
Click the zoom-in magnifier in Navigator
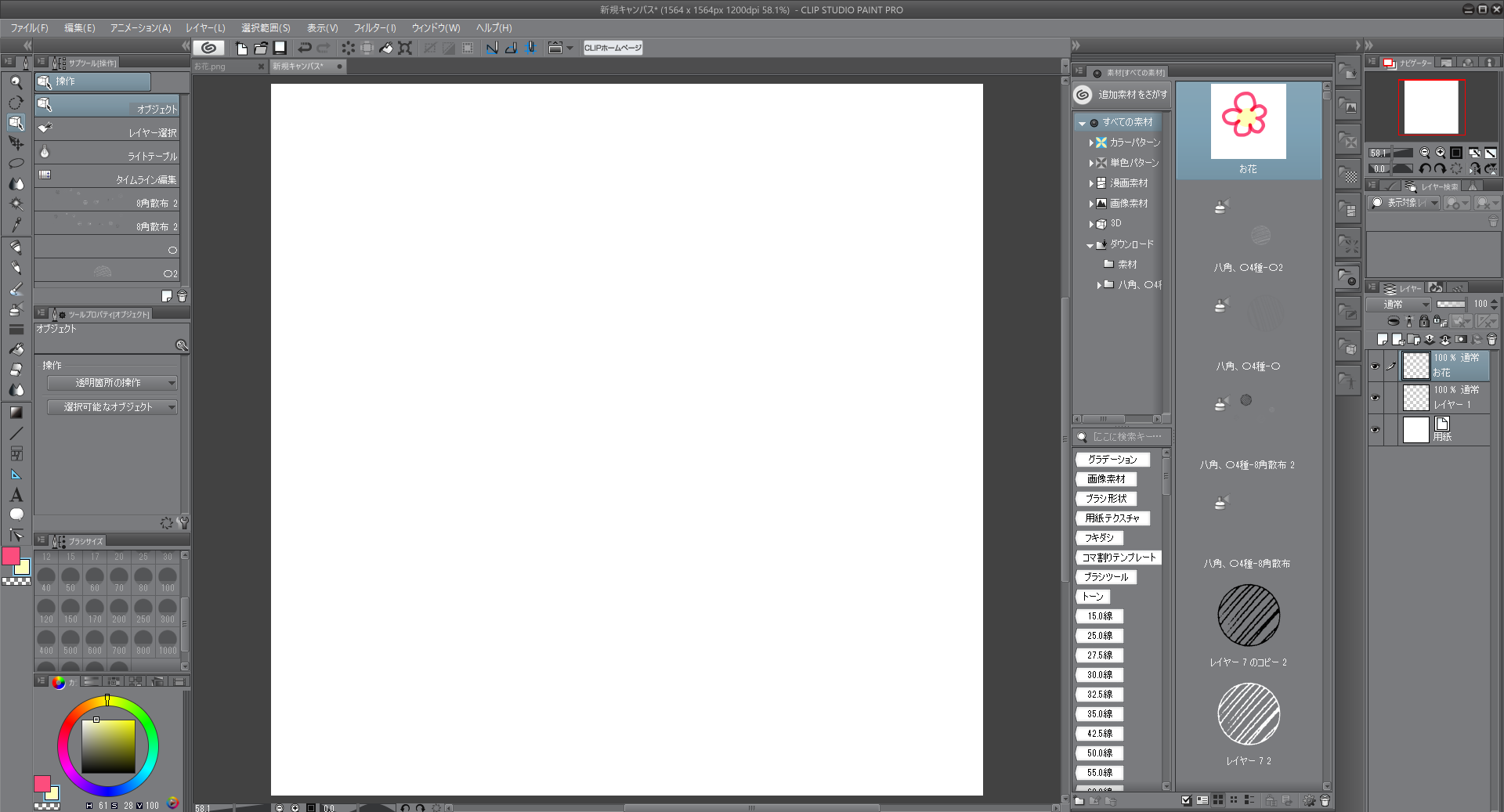(1440, 153)
